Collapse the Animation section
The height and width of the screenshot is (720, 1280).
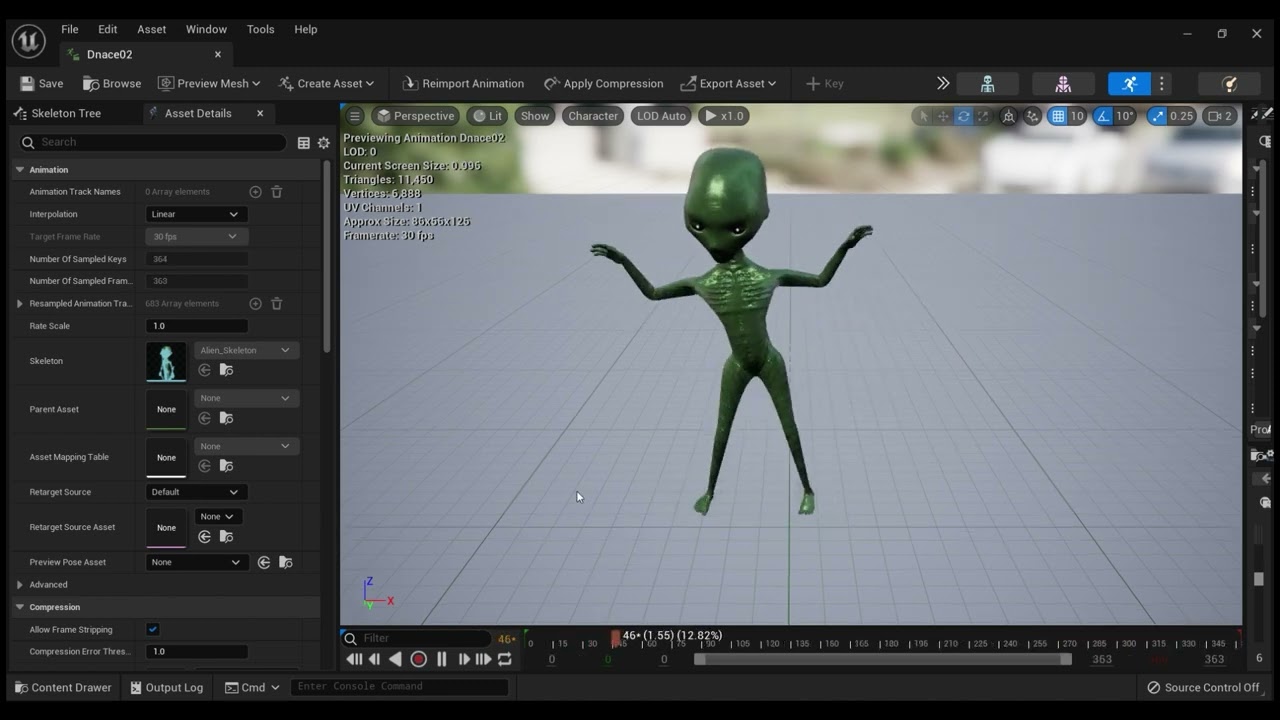(x=19, y=170)
